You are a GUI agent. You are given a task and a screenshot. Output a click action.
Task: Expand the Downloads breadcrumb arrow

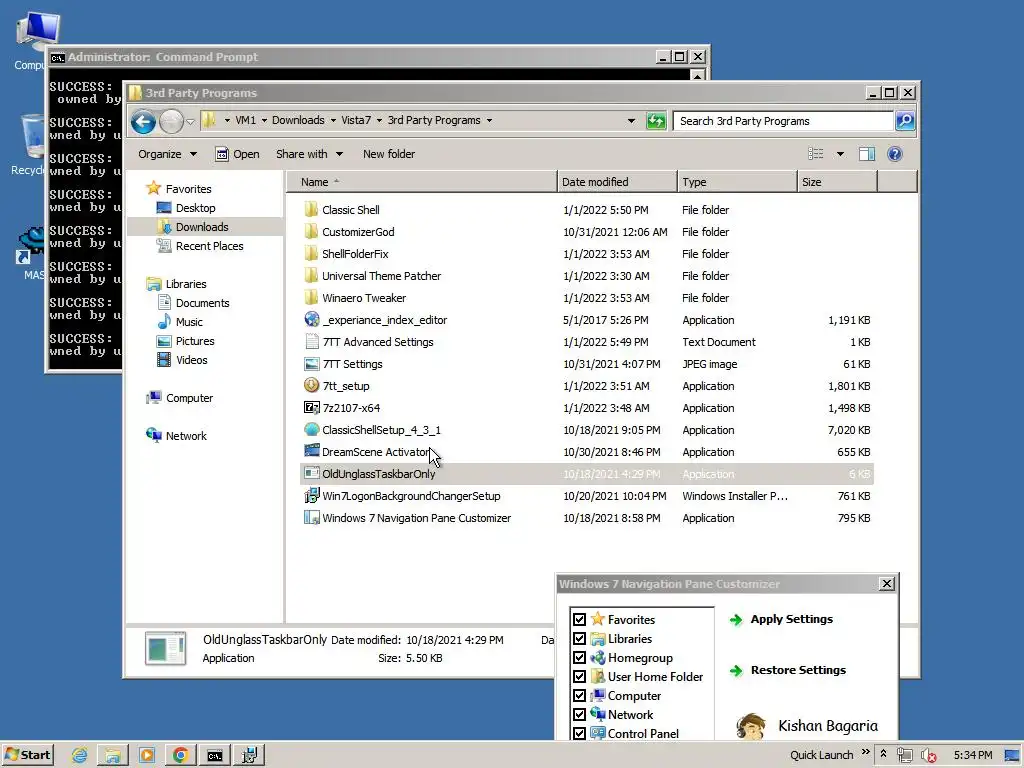[x=333, y=120]
